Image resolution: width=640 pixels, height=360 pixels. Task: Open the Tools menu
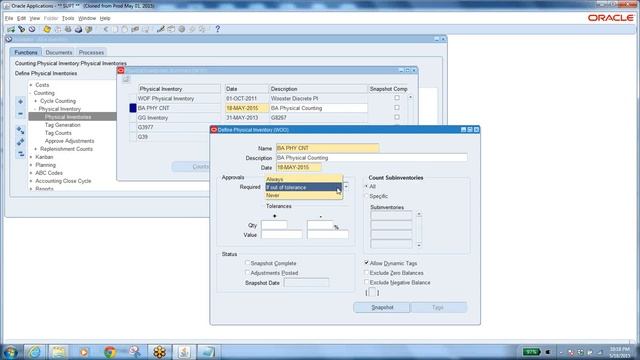[x=68, y=18]
